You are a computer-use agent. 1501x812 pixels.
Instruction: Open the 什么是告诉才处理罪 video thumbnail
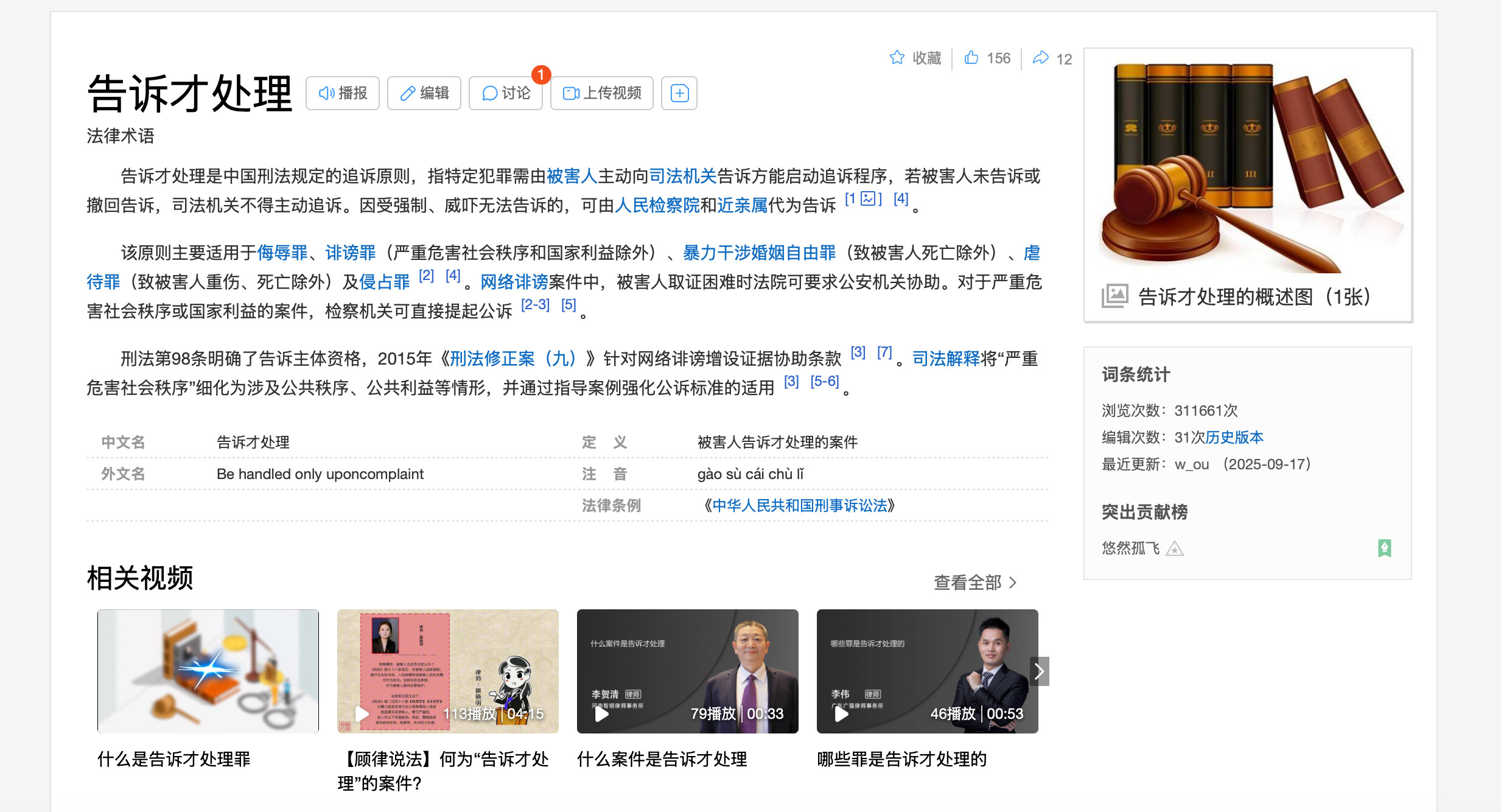208,671
